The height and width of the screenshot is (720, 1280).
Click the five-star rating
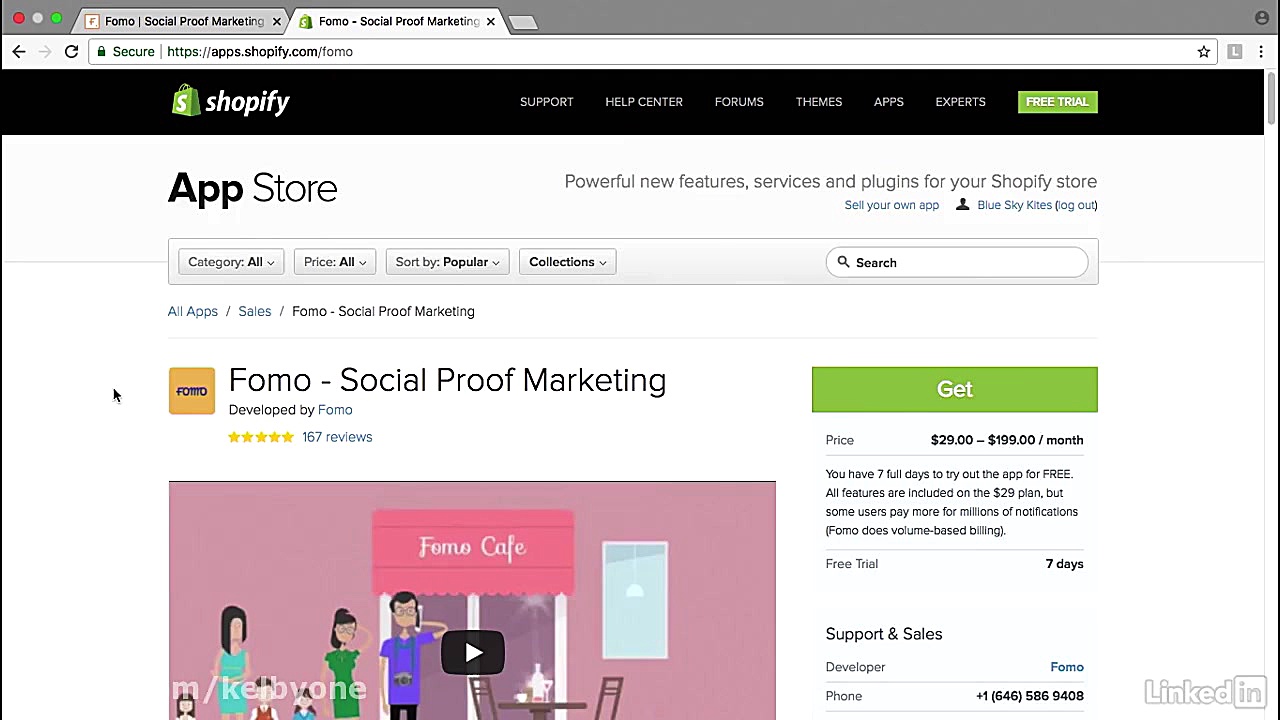[261, 437]
